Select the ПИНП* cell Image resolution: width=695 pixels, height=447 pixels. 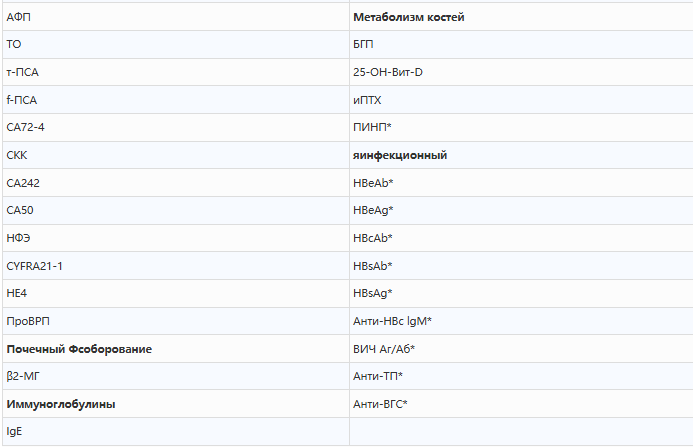[521, 127]
